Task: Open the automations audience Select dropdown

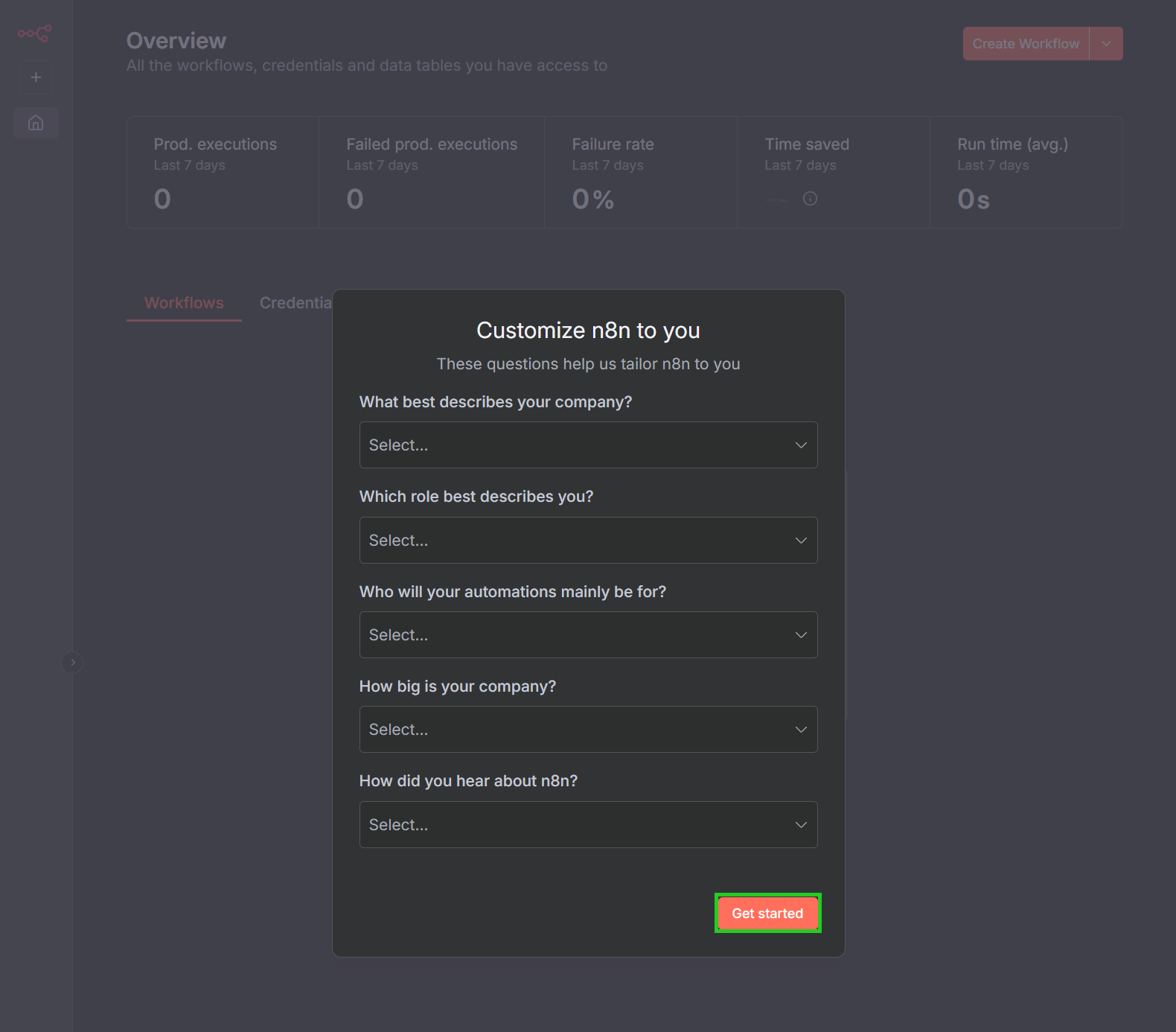Action: [588, 634]
